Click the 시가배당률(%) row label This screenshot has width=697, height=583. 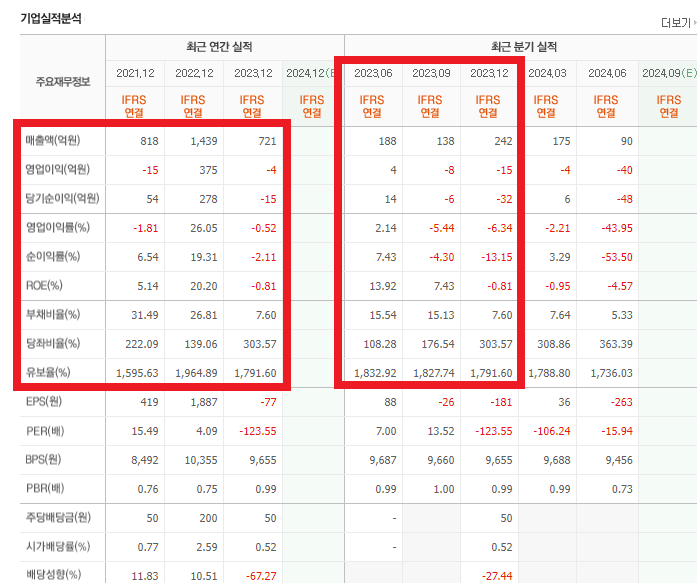coord(58,547)
